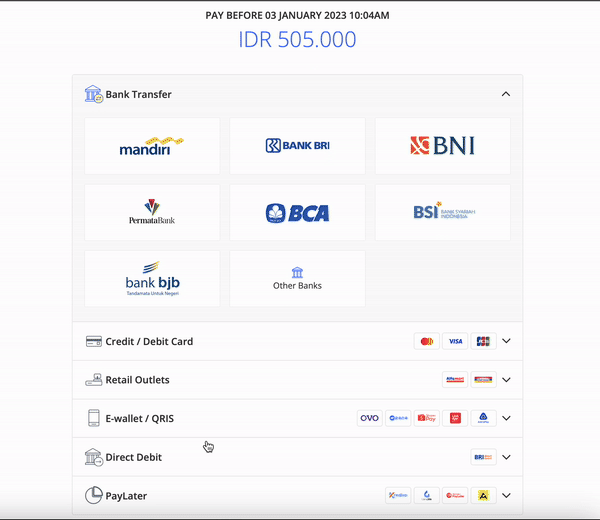Open the Direct Debit label
600x520 pixels.
coord(134,457)
